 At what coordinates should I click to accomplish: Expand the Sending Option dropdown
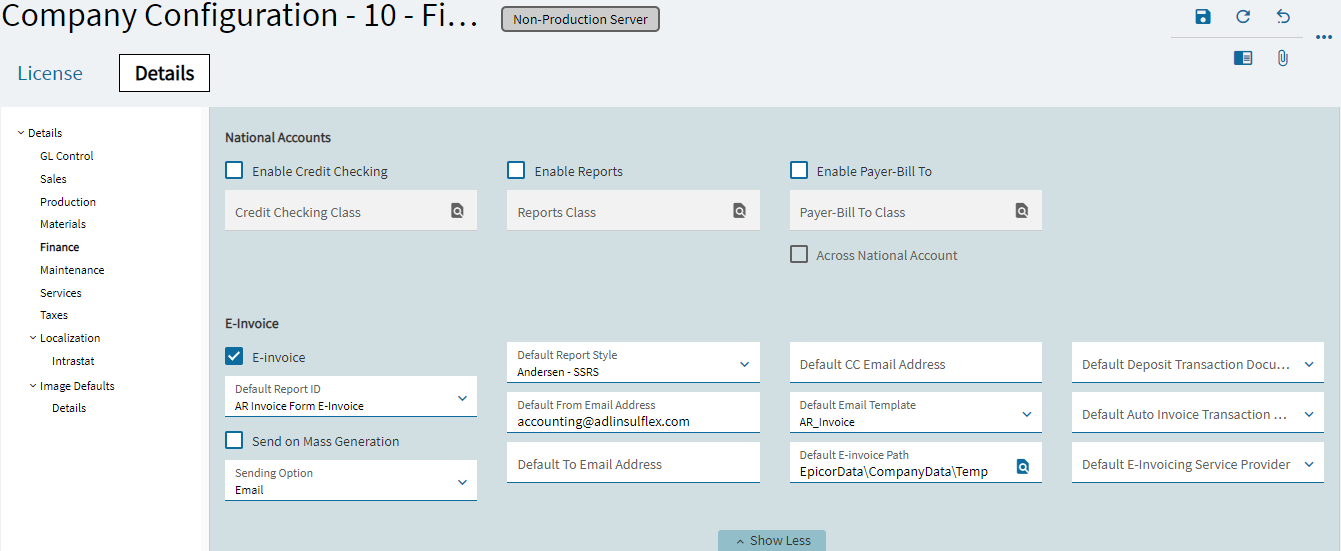coord(462,482)
